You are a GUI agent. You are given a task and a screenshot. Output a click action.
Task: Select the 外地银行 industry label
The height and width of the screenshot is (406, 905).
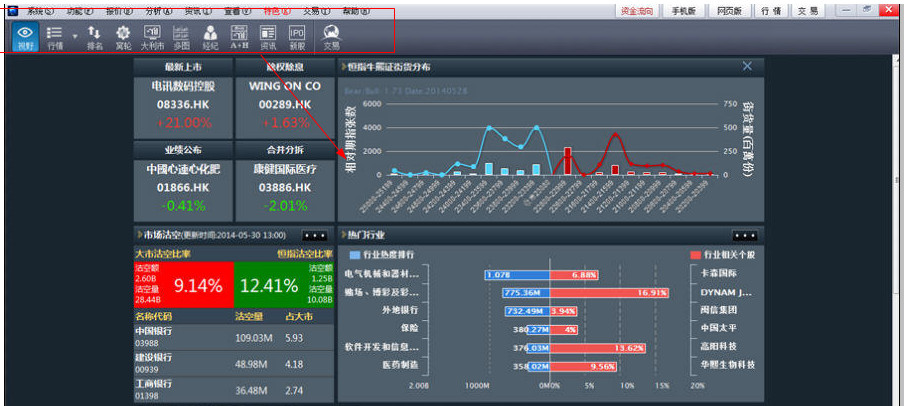[x=399, y=310]
